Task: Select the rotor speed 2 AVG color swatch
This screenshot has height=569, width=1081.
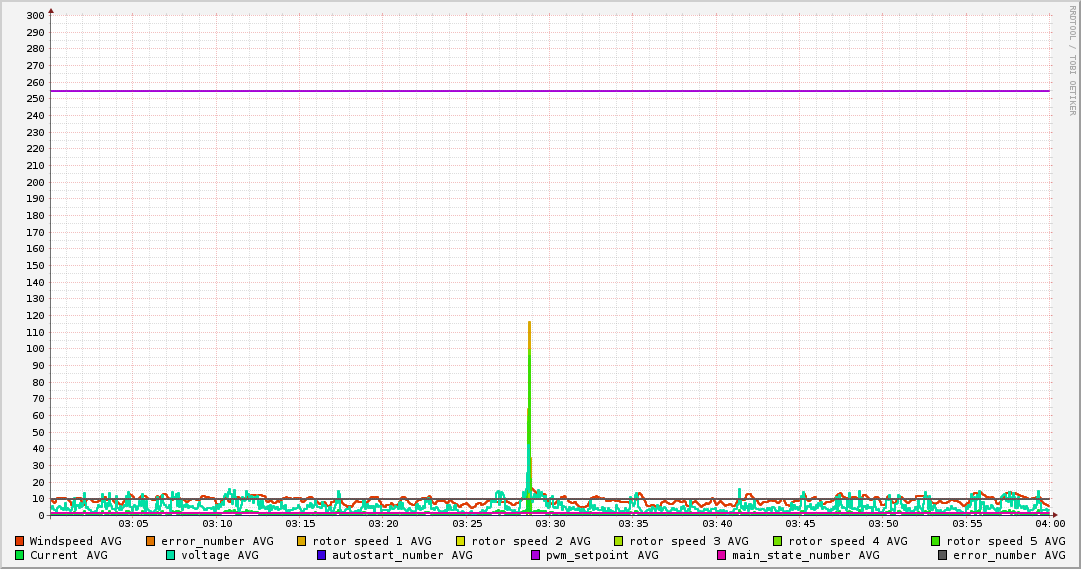Action: coord(460,541)
